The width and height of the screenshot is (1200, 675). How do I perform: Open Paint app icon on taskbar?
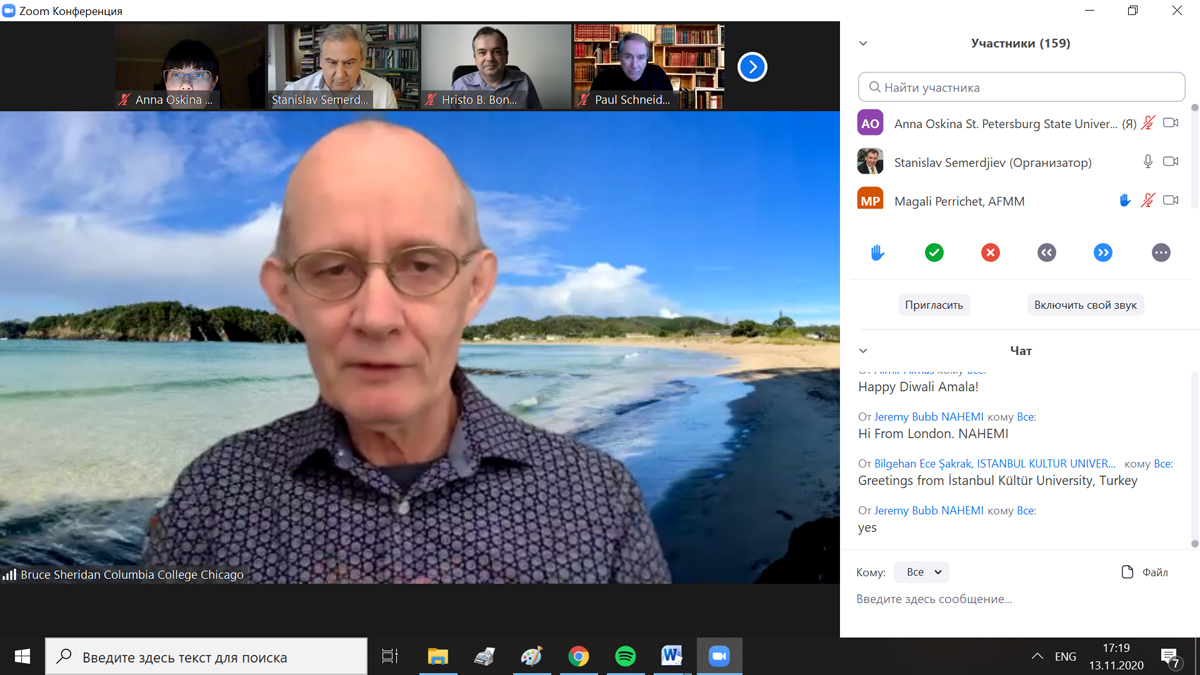pos(531,656)
